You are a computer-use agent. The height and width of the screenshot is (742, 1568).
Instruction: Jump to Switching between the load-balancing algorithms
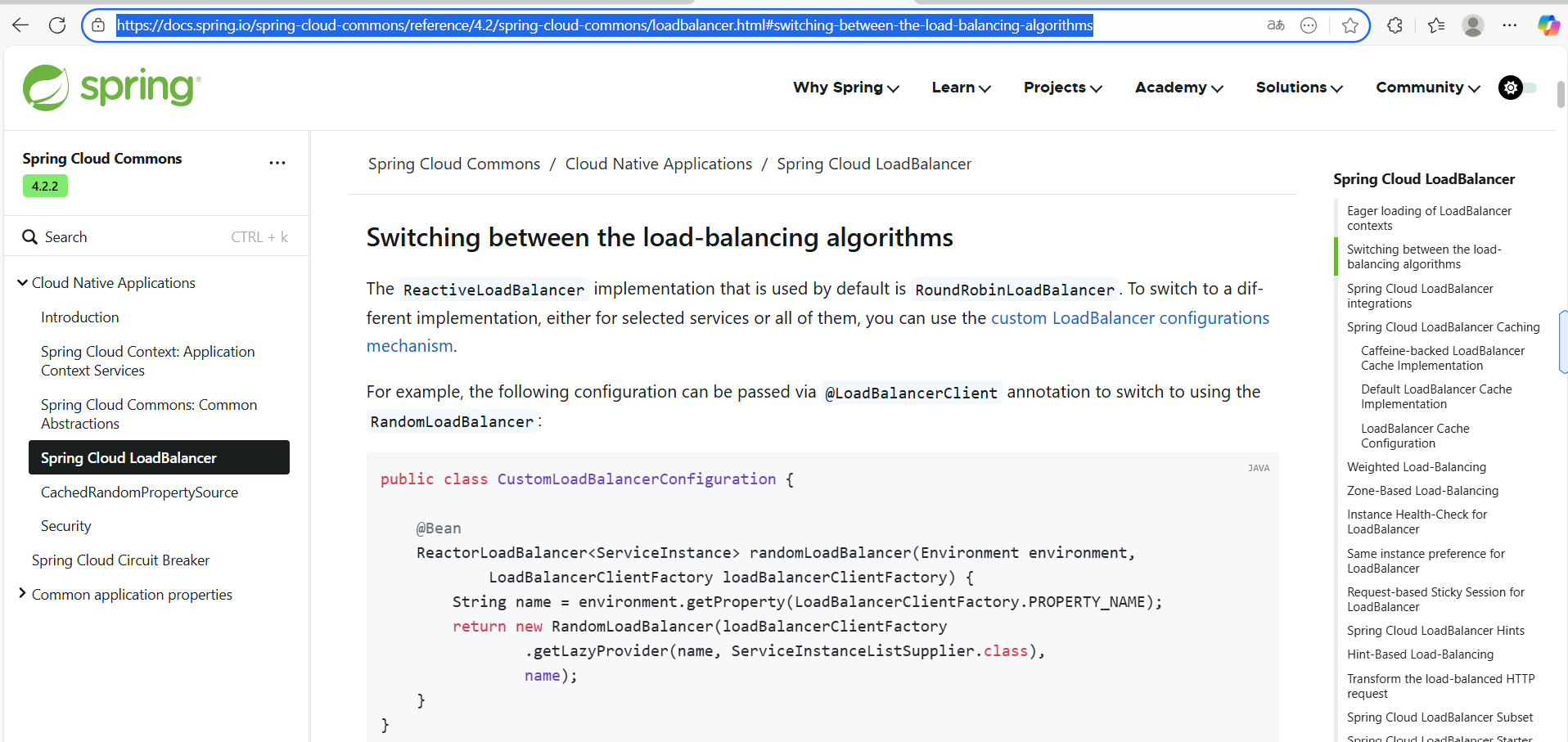(x=1425, y=257)
